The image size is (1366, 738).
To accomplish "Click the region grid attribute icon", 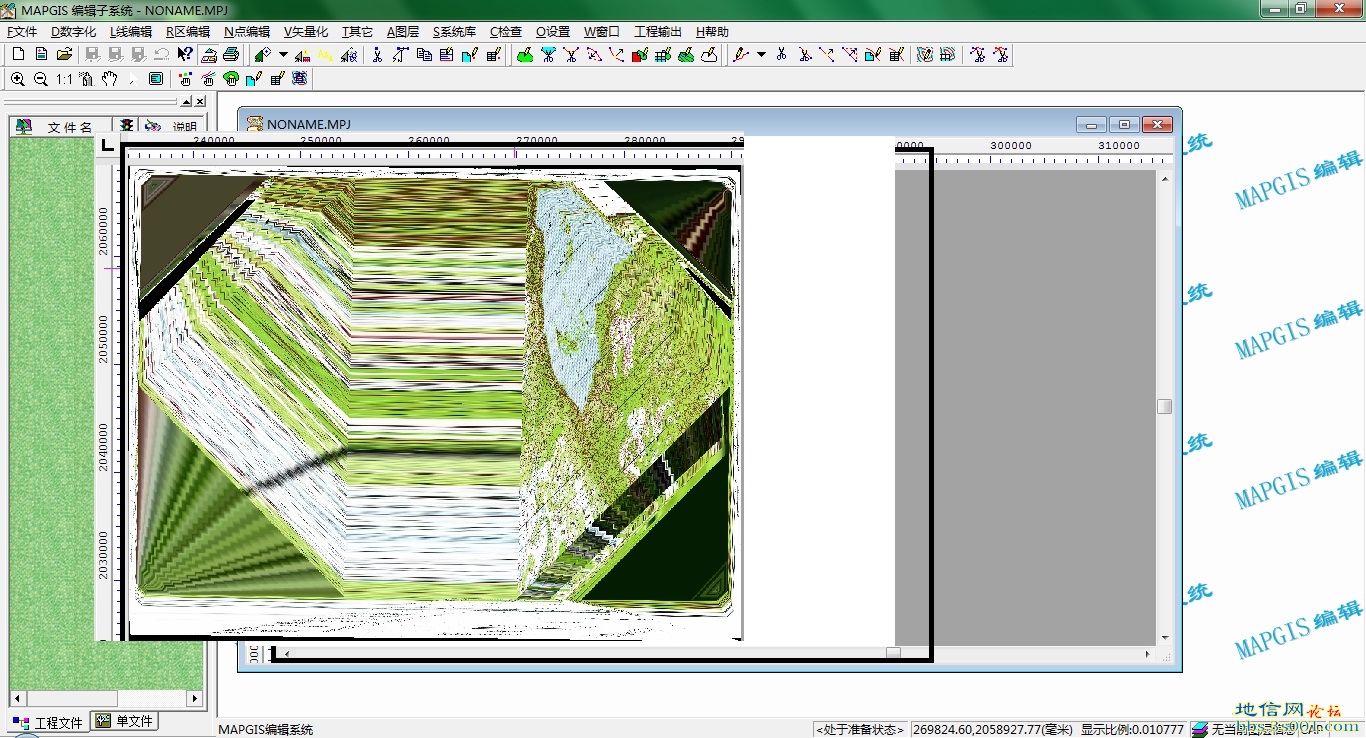I will coord(663,54).
